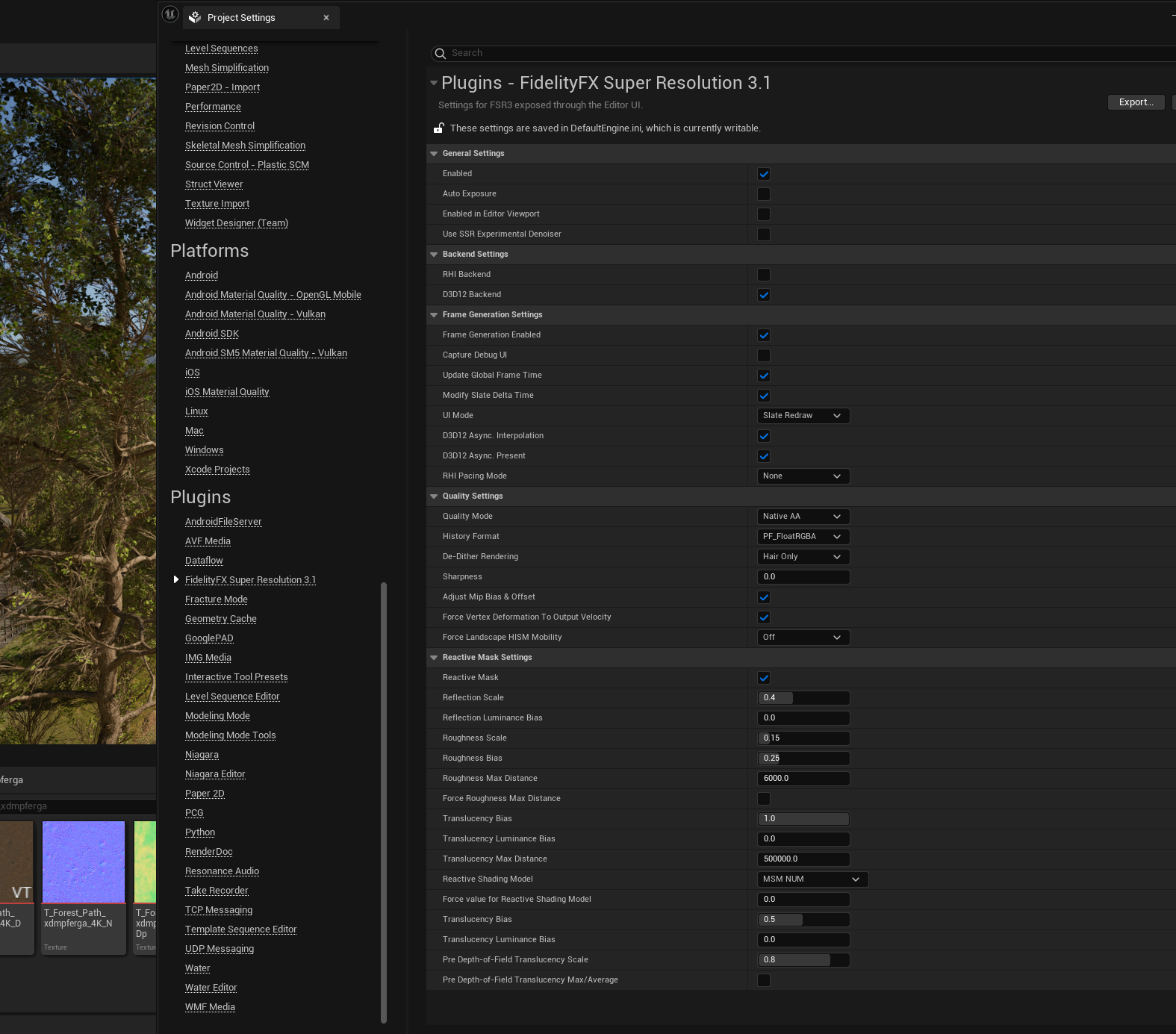Click the Project Settings tab icon
The width and height of the screenshot is (1176, 1034).
coord(195,17)
